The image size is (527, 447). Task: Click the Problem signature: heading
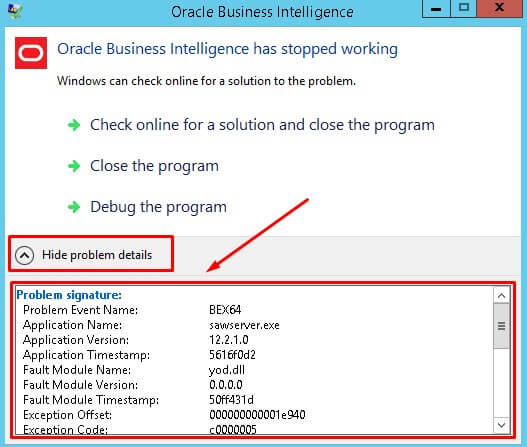69,295
